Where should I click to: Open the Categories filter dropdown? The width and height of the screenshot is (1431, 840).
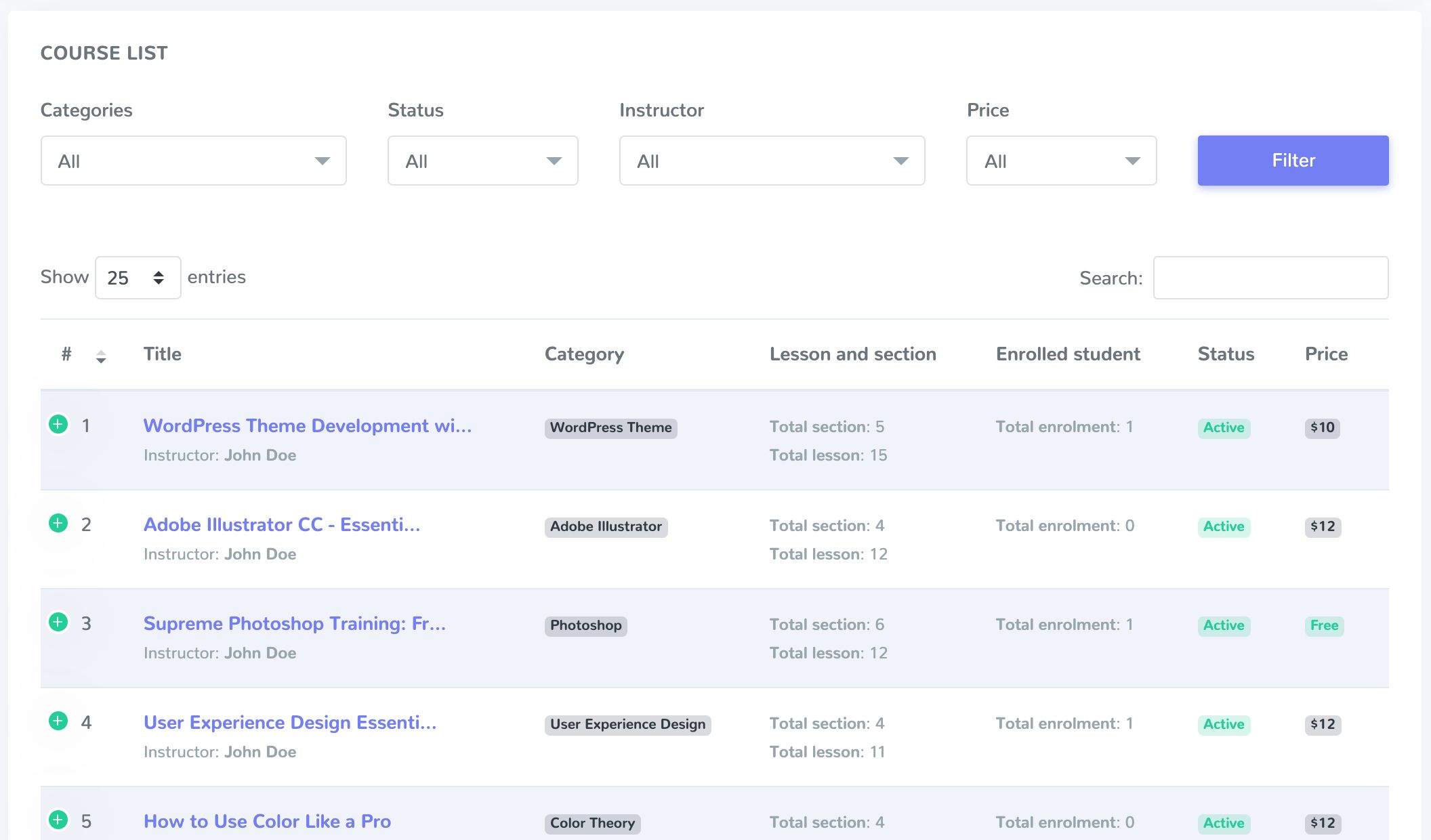[193, 161]
